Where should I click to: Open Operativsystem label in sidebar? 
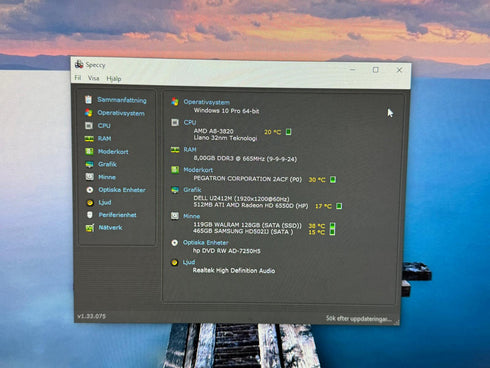pyautogui.click(x=121, y=113)
